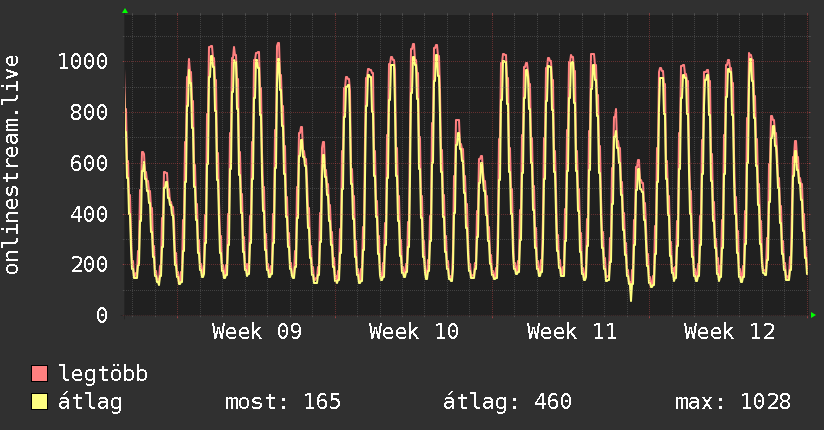Click the pink legtöbb legend swatch
Viewport: 824px width, 430px height.
tap(39, 373)
